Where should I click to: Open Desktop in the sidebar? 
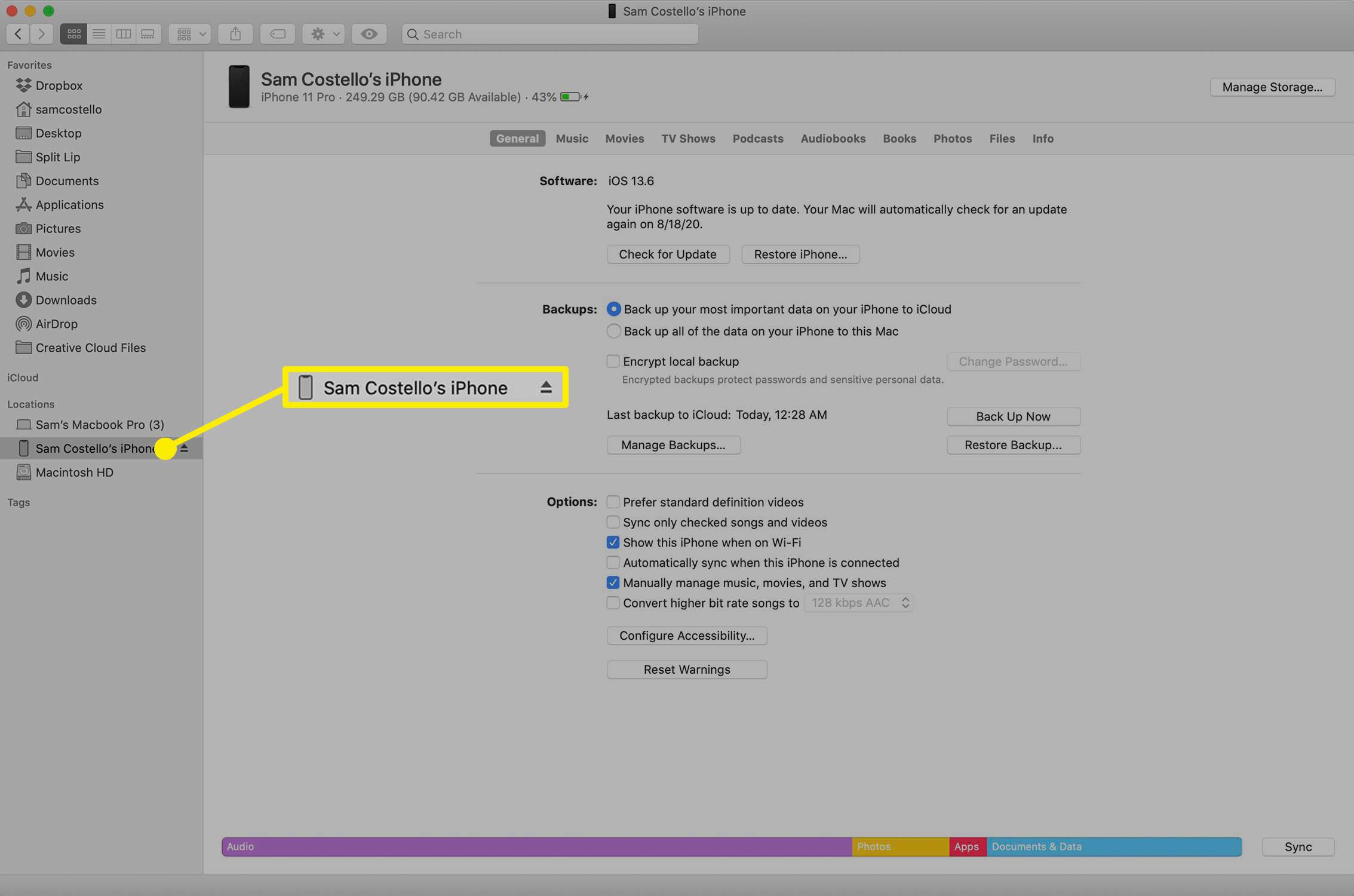(102, 133)
